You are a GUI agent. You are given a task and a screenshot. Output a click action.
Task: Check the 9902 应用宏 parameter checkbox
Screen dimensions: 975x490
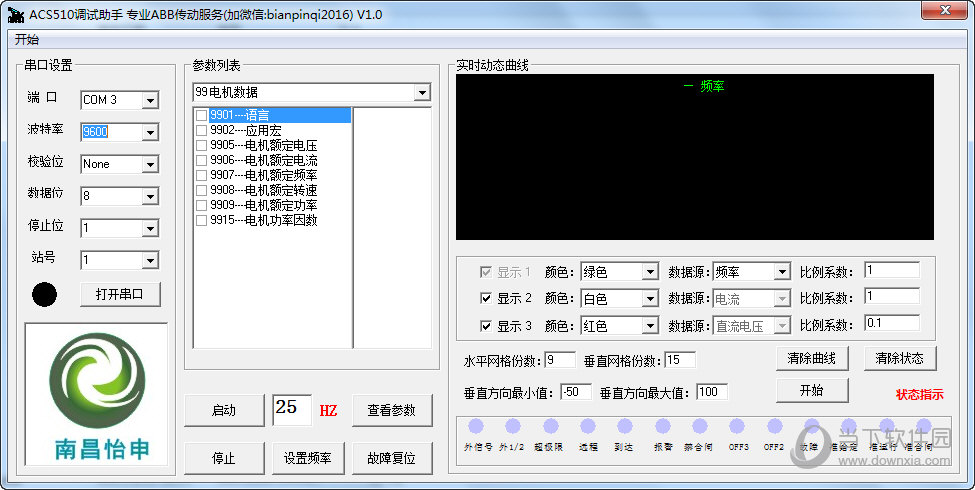(x=201, y=130)
